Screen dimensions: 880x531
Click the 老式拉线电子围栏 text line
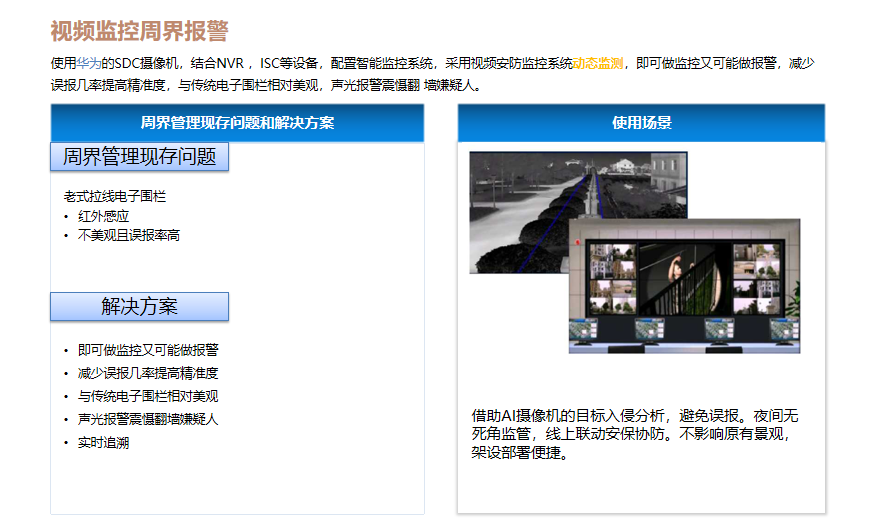(115, 196)
